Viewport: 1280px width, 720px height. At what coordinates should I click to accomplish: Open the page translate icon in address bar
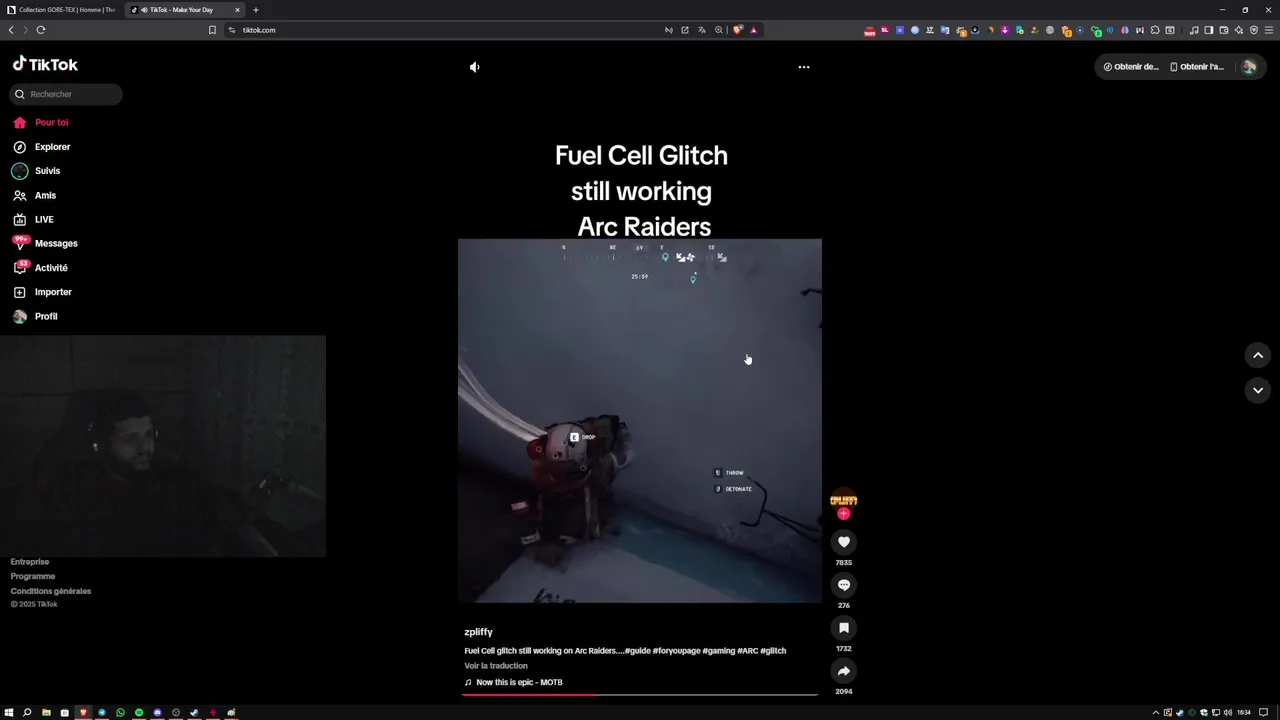coord(702,30)
